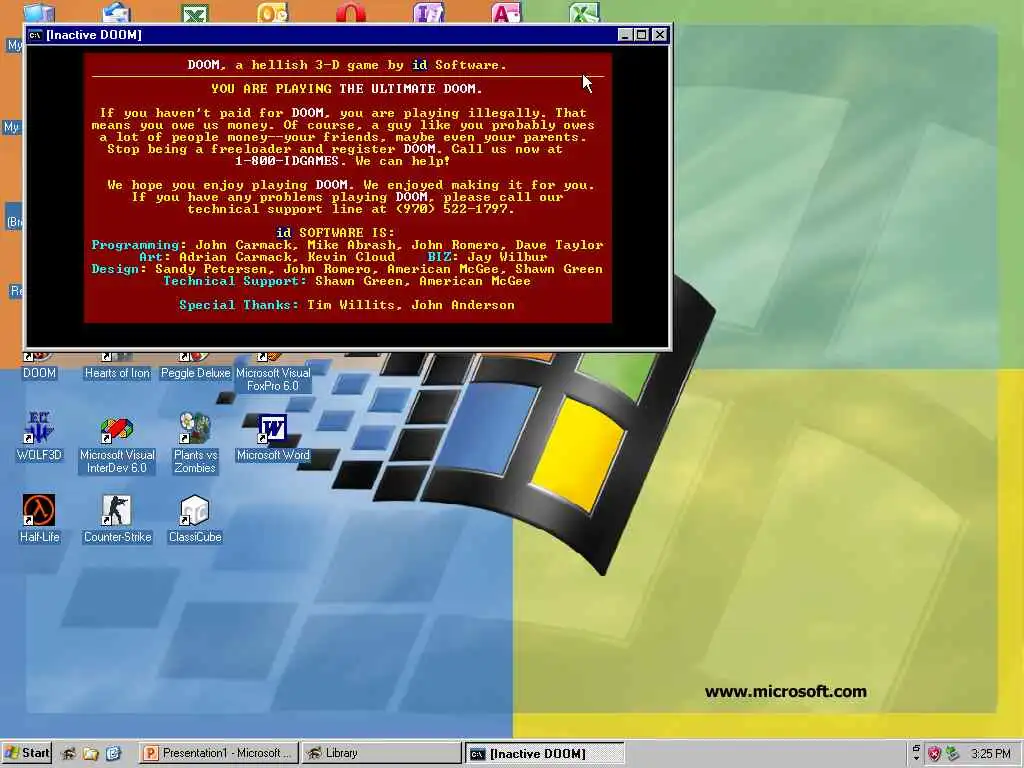Open the DOOM desktop shortcut
The image size is (1024, 768).
[x=39, y=367]
